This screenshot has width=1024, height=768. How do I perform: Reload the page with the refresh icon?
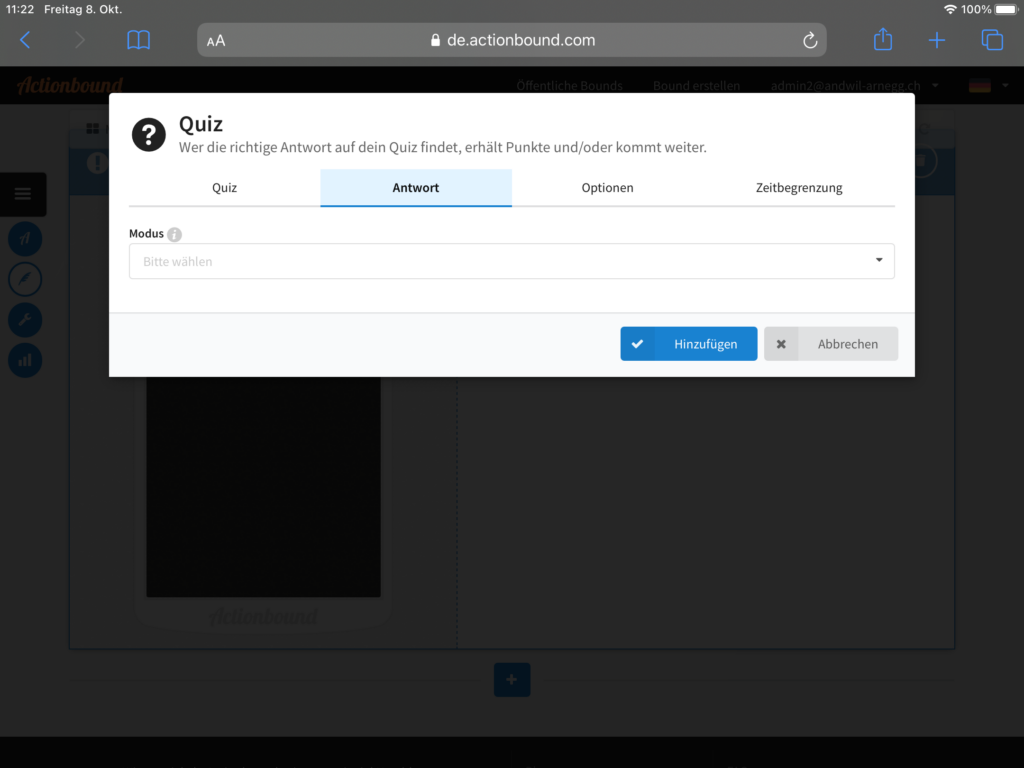coord(810,40)
